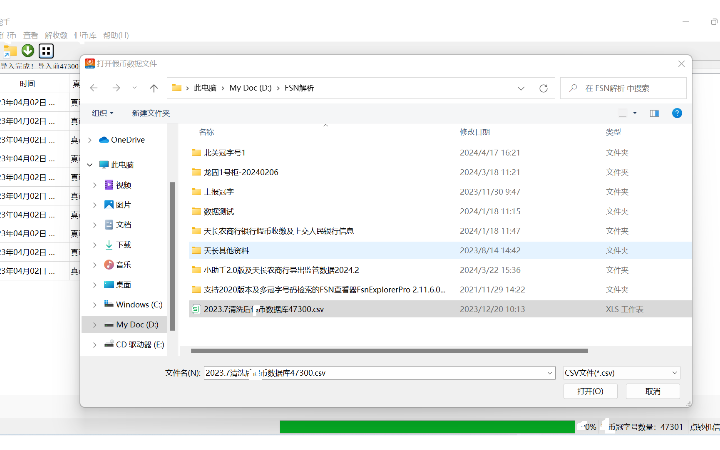720x450 pixels.
Task: Select the Videos library icon in sidebar
Action: click(x=109, y=185)
